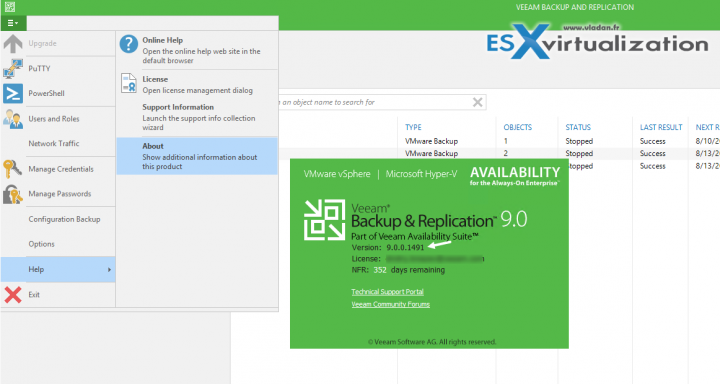
Task: Click Stopped status in second job row
Action: point(579,153)
